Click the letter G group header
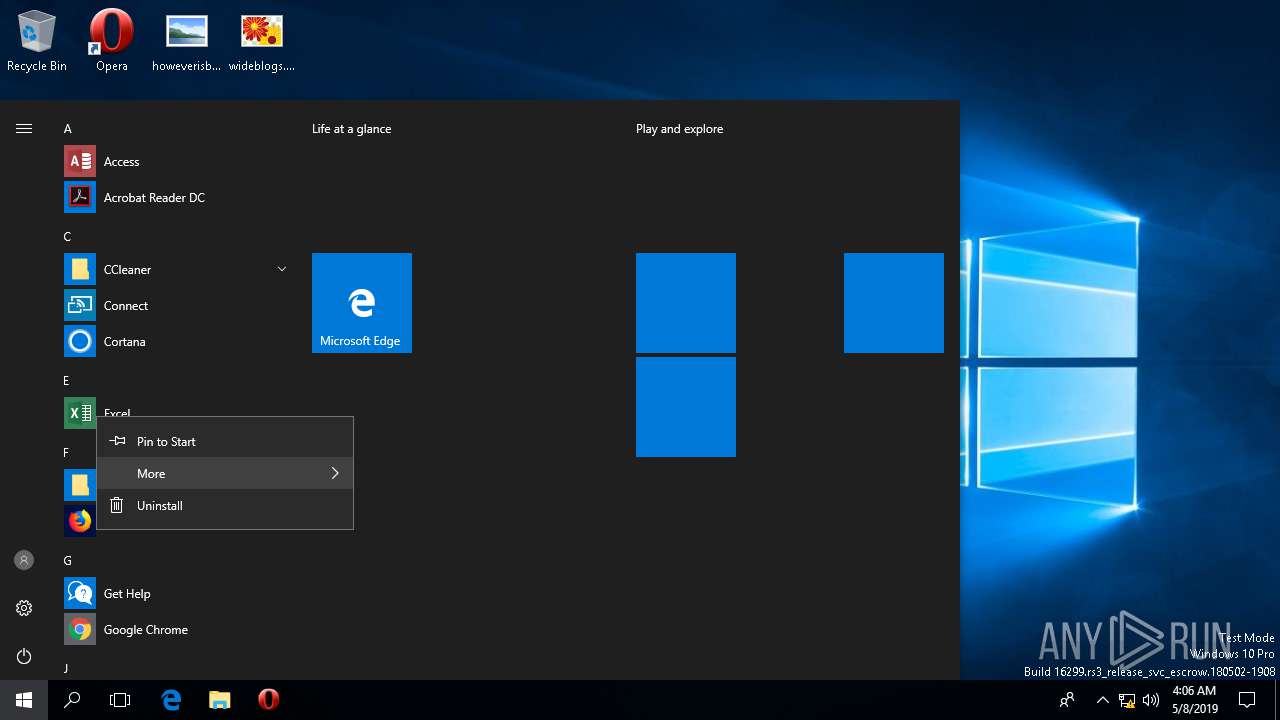This screenshot has width=1280, height=720. [68, 561]
